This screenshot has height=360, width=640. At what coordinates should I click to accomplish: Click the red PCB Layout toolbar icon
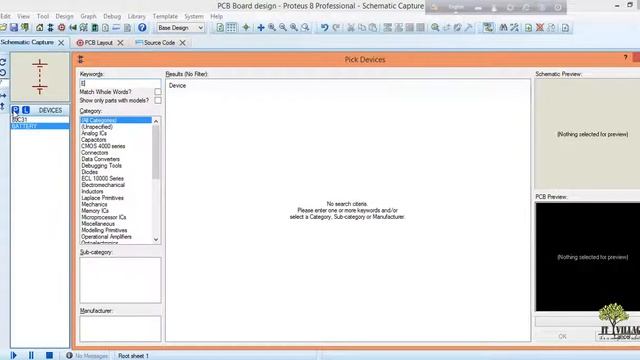click(x=61, y=27)
